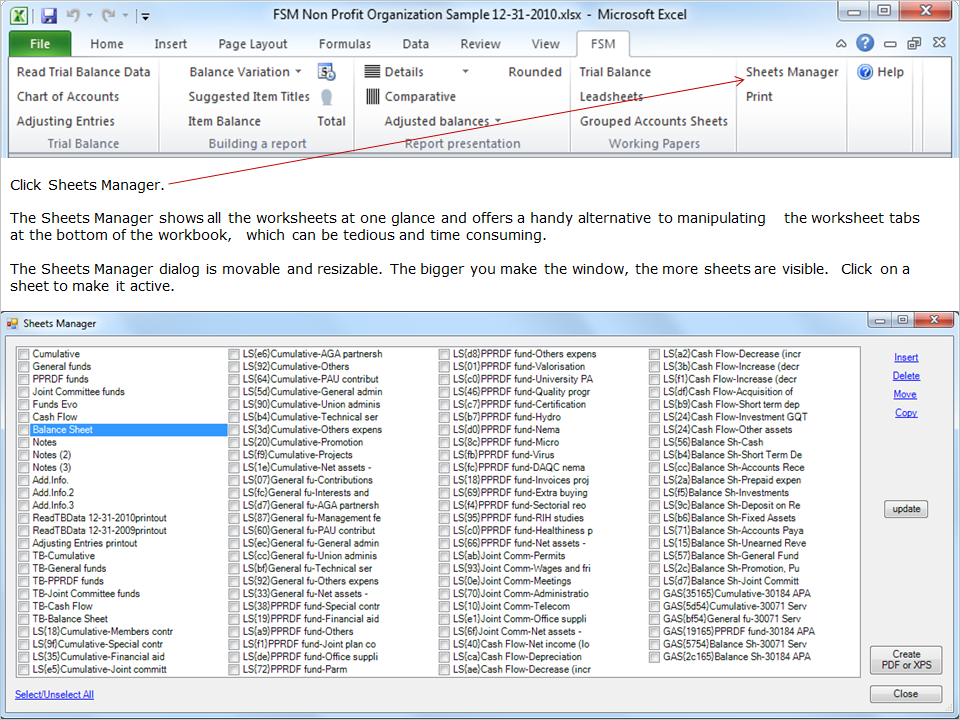Switch to the Data ribbon tab
The image size is (960, 720).
[416, 44]
